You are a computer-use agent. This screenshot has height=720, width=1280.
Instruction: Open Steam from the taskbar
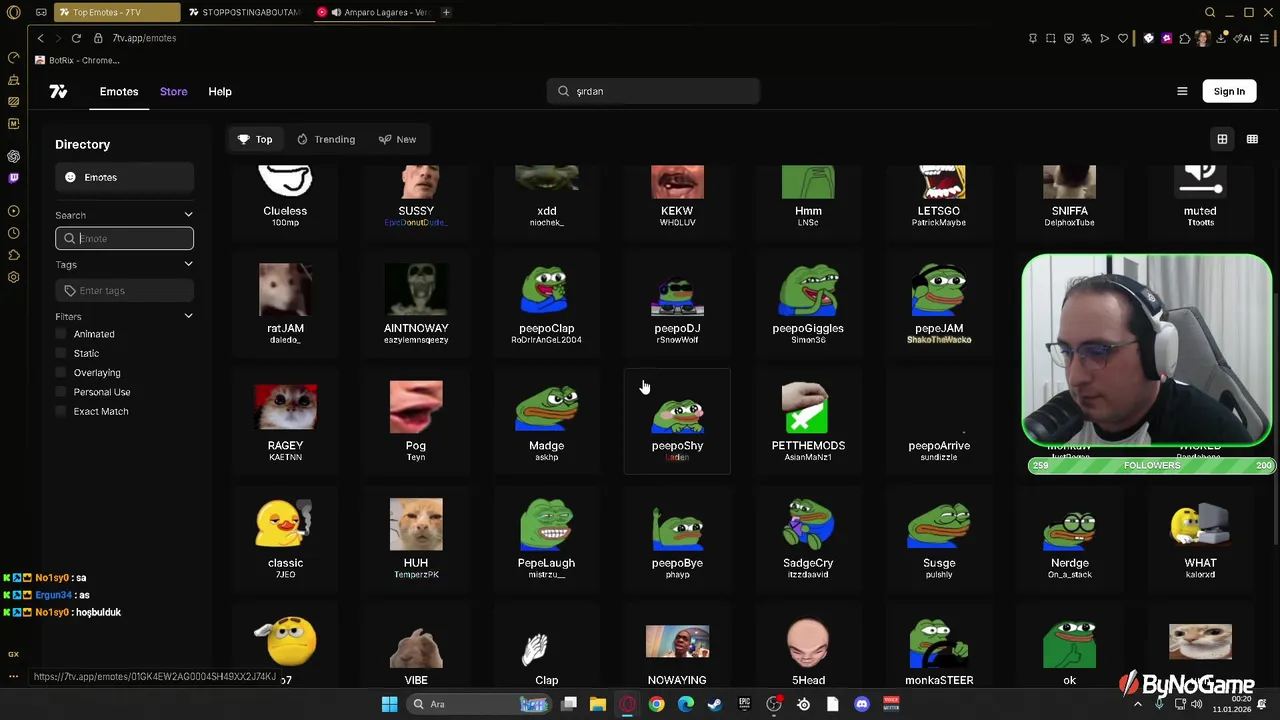pos(714,704)
